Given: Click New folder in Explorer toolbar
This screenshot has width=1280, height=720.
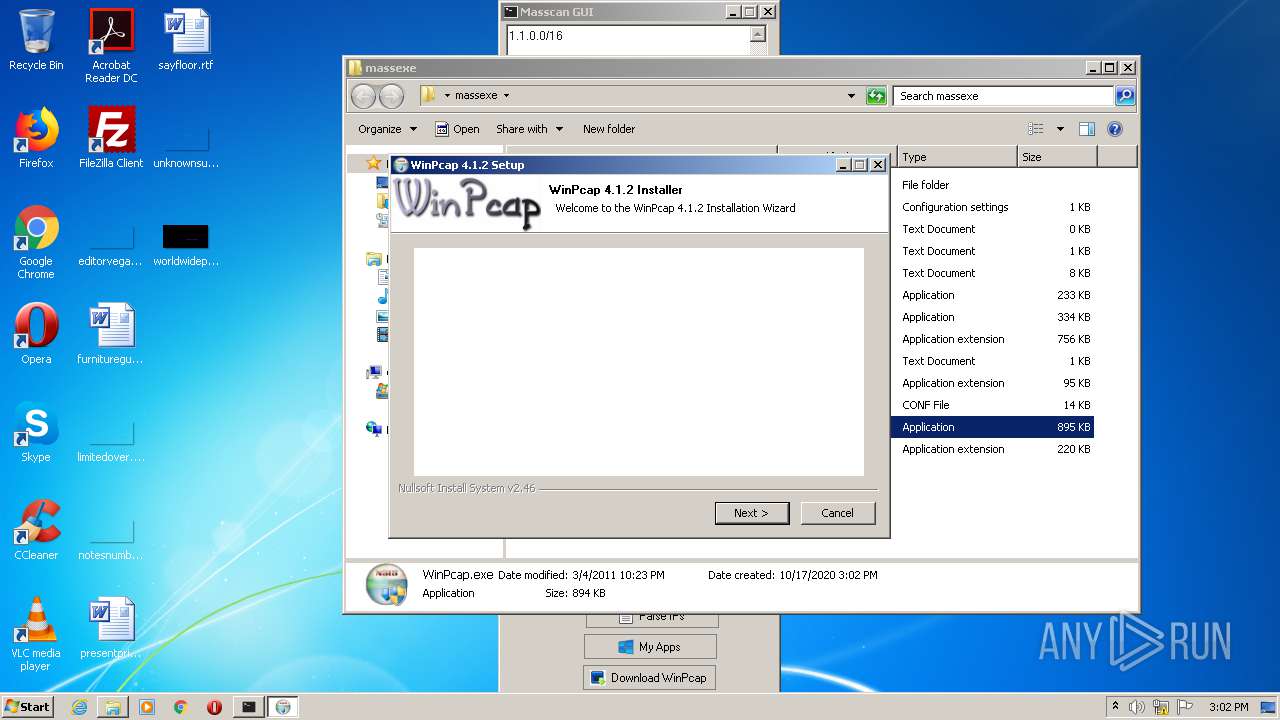Looking at the screenshot, I should pyautogui.click(x=609, y=129).
